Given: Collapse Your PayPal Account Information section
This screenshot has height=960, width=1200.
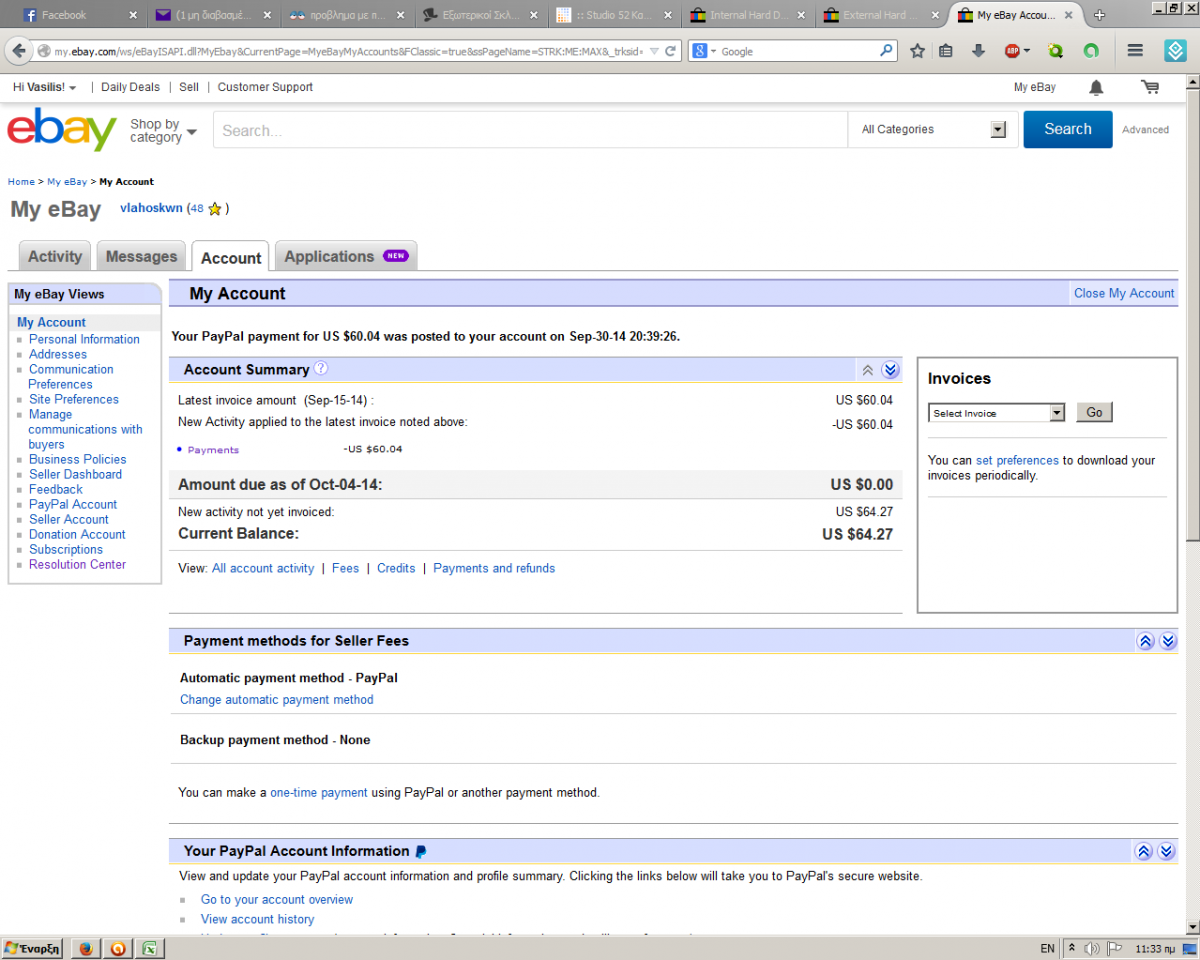Looking at the screenshot, I should click(x=1144, y=851).
